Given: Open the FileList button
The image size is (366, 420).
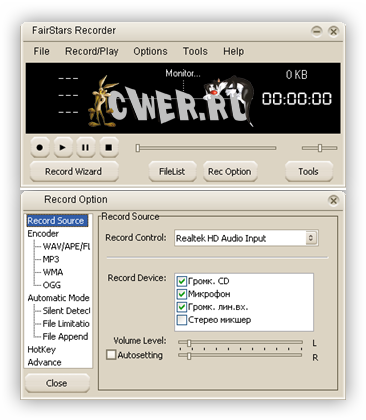Looking at the screenshot, I should (x=172, y=171).
